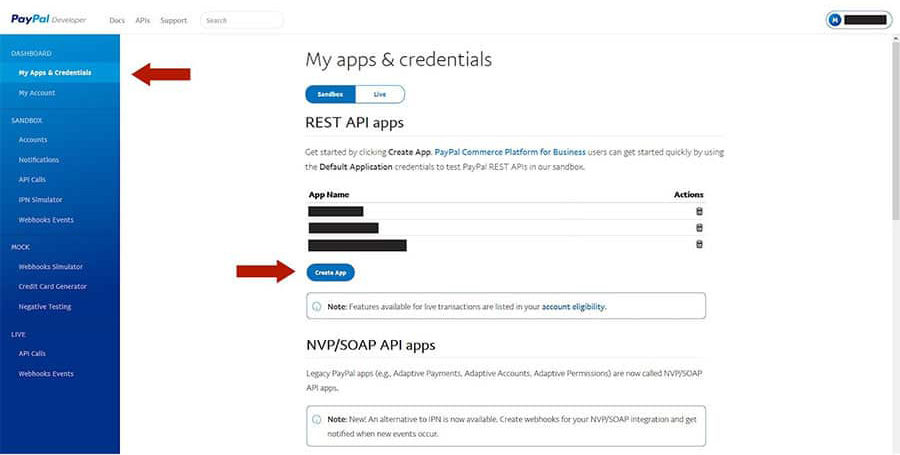Click the PayPal Developer logo

48,20
